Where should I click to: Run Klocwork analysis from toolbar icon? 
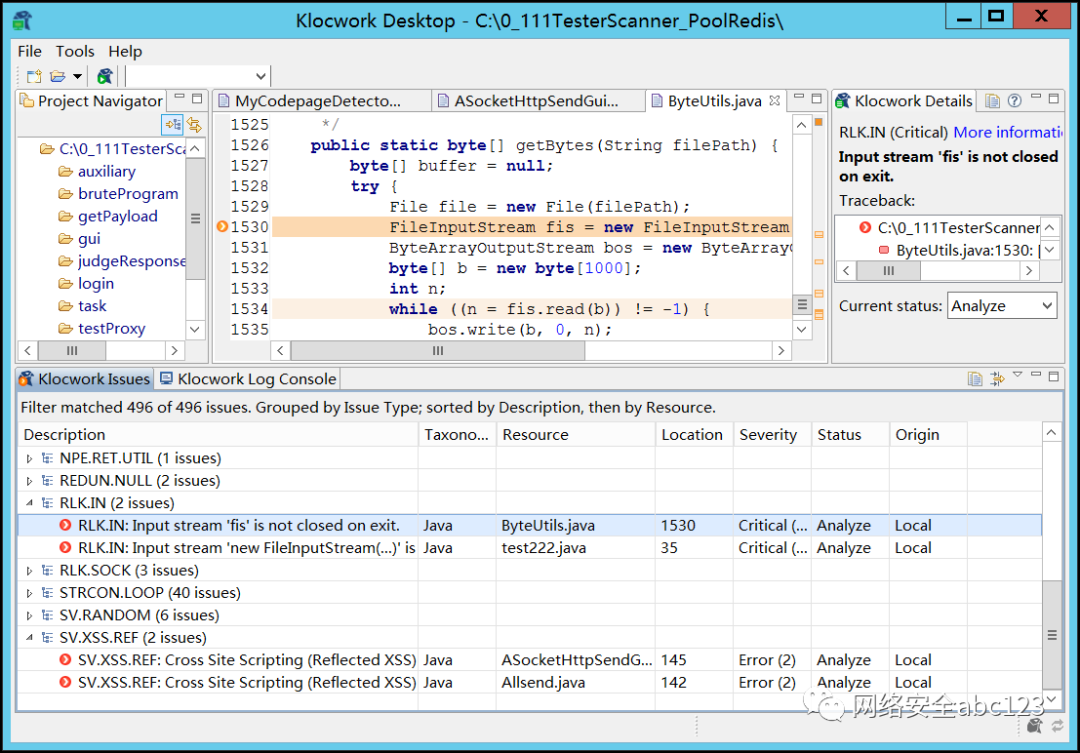[105, 77]
